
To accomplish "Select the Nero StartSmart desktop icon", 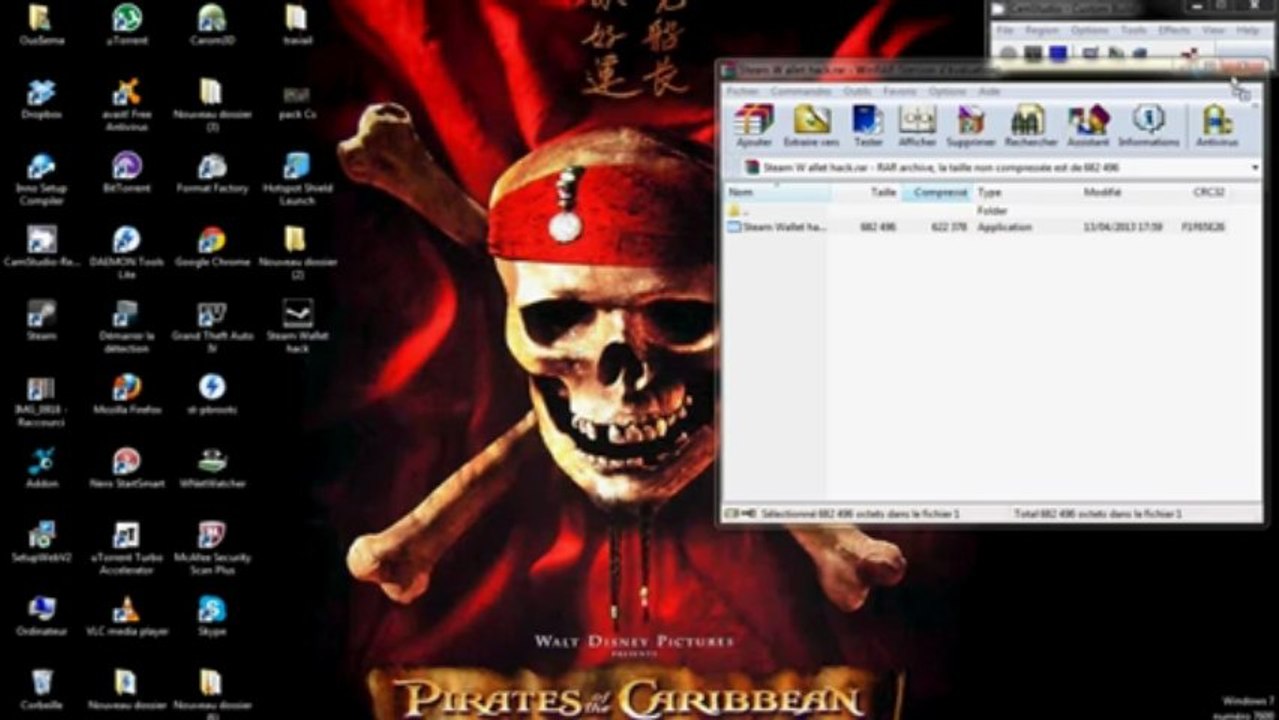I will [126, 469].
